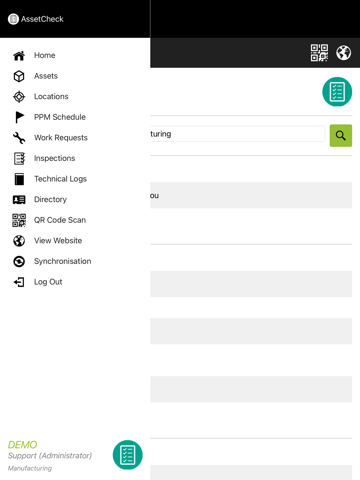Open the Home menu item

pyautogui.click(x=45, y=55)
